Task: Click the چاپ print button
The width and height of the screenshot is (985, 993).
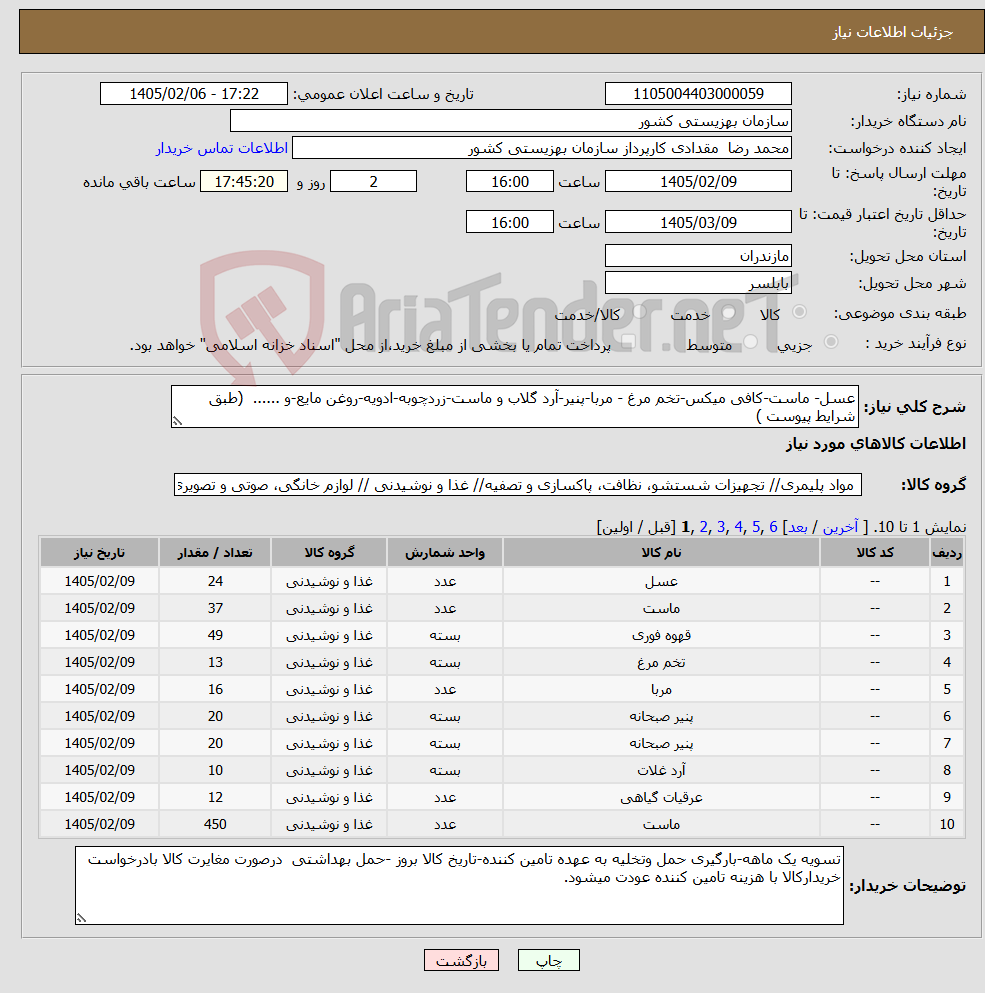Action: (549, 960)
